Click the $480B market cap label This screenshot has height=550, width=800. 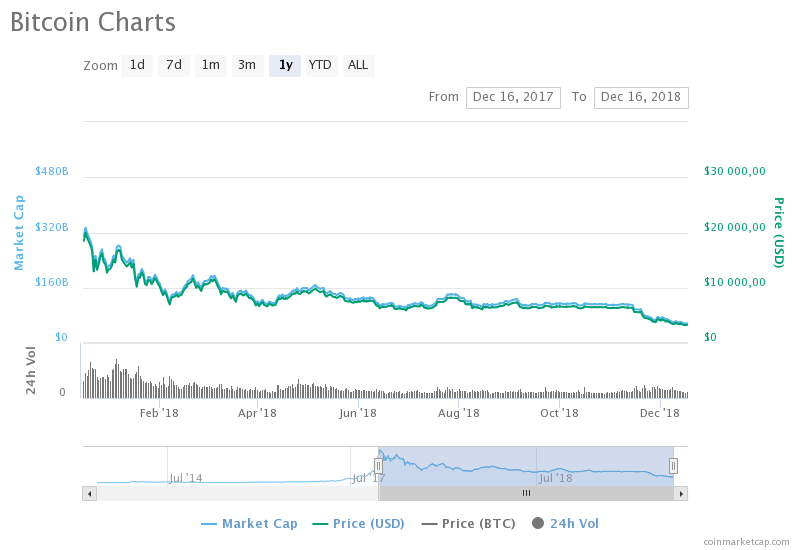tap(52, 171)
